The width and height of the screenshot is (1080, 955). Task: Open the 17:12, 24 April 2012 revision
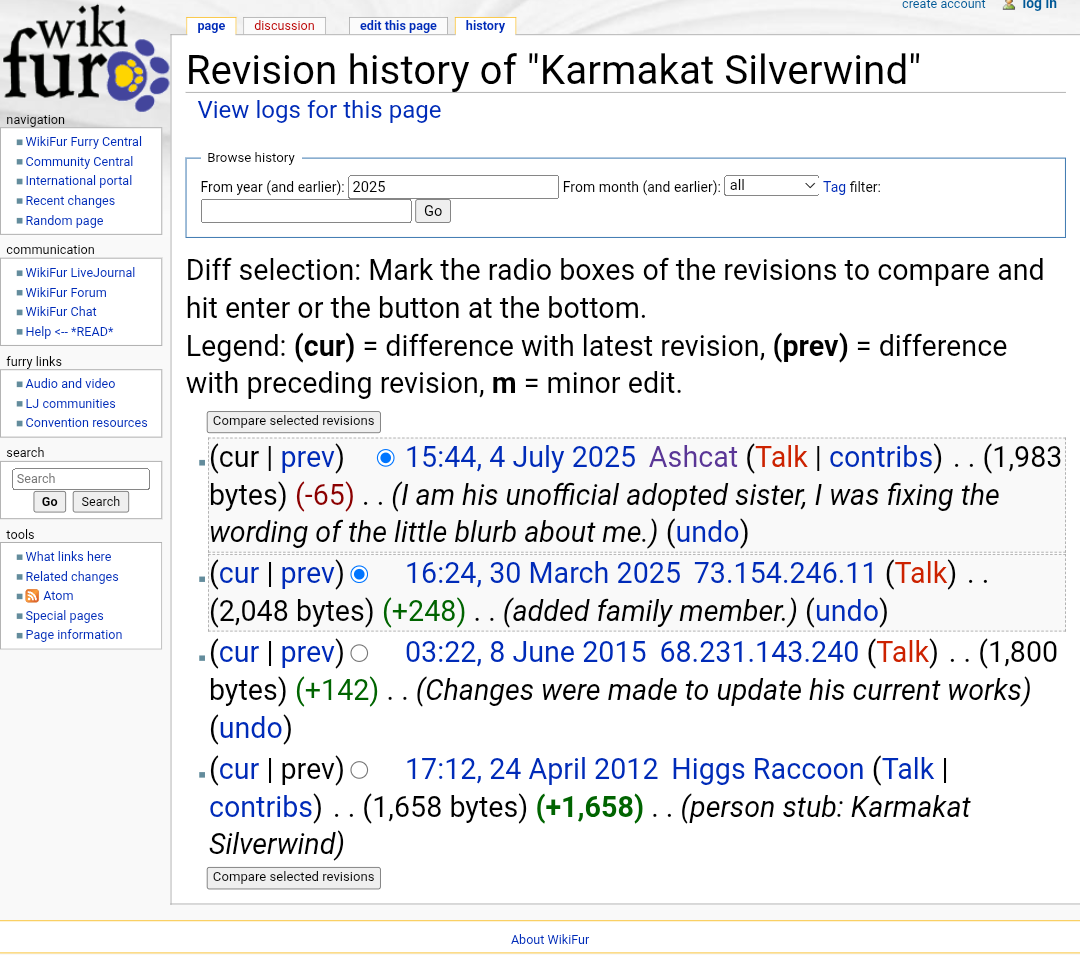[x=532, y=770]
